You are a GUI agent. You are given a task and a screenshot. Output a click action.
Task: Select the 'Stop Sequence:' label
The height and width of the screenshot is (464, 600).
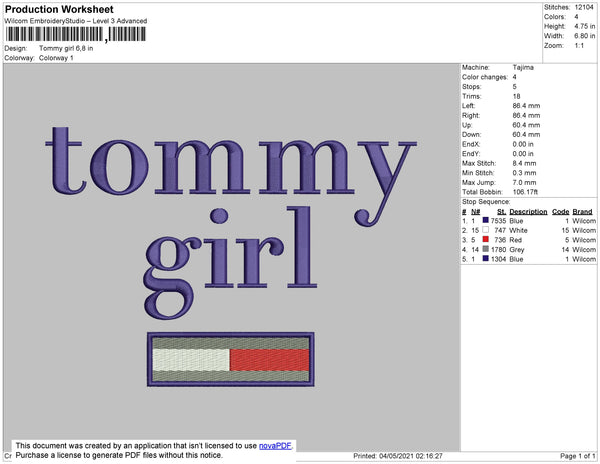click(x=486, y=202)
